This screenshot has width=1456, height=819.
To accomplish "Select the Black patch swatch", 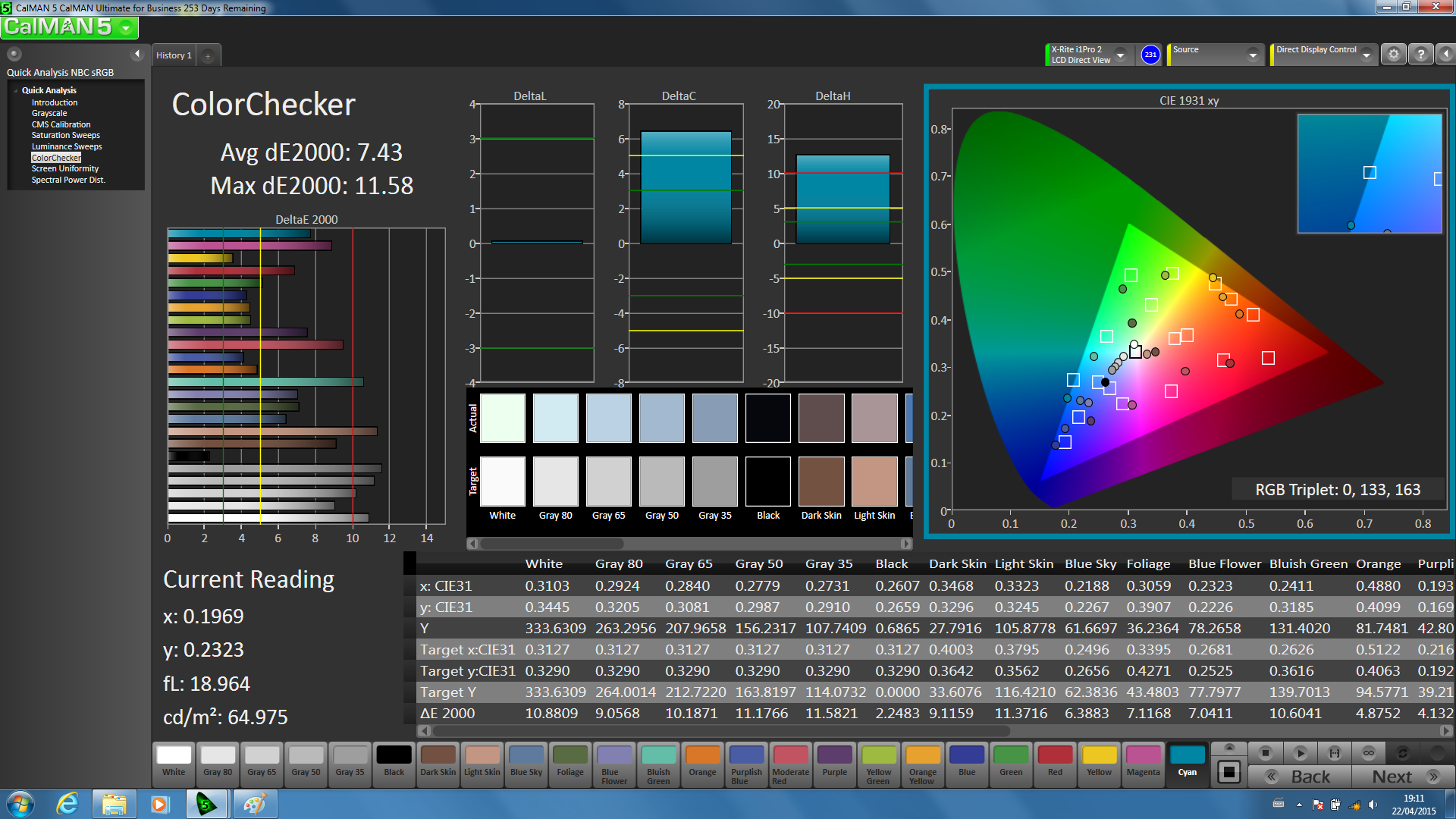I will pos(394,763).
